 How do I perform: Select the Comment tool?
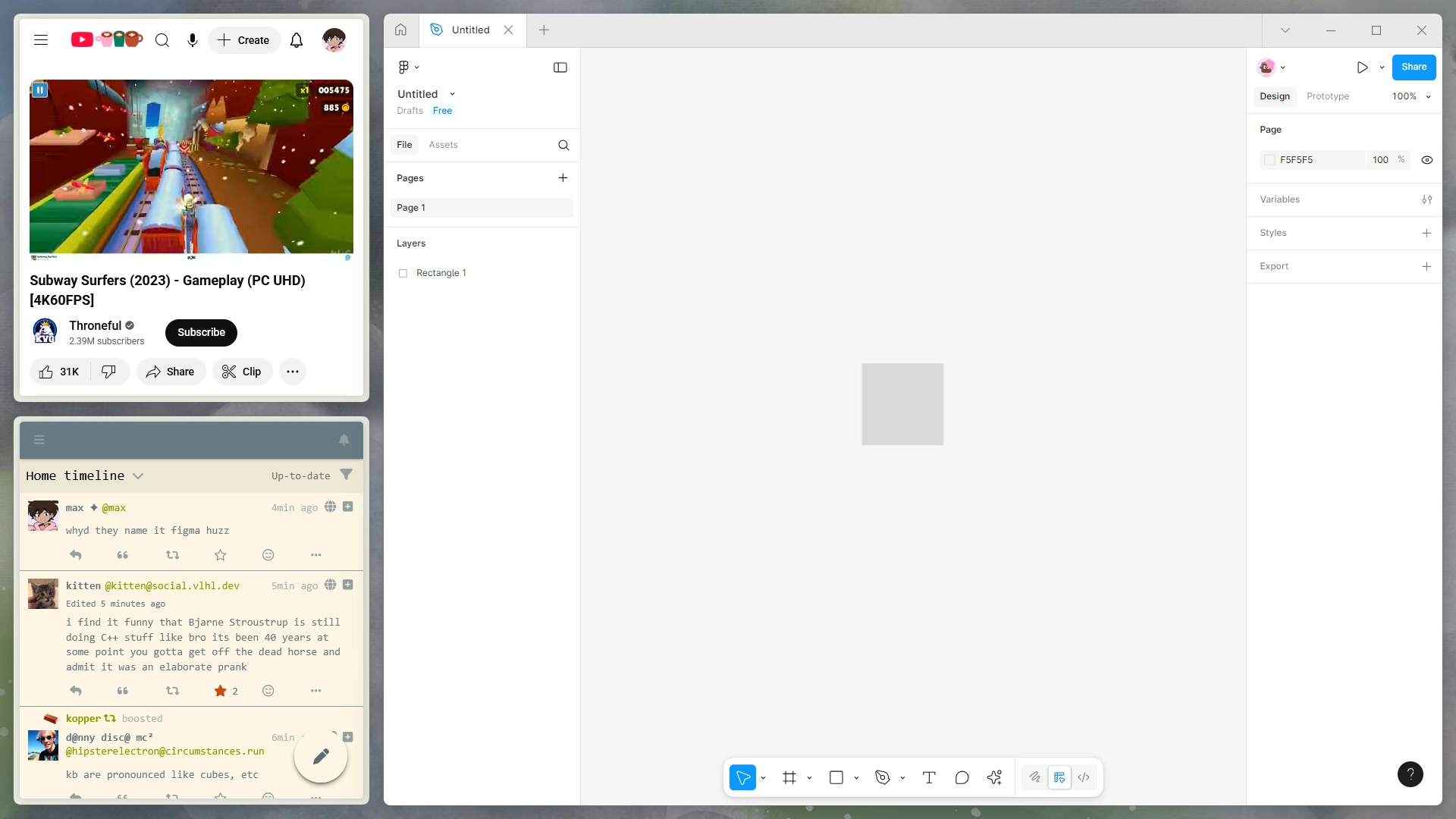(962, 777)
